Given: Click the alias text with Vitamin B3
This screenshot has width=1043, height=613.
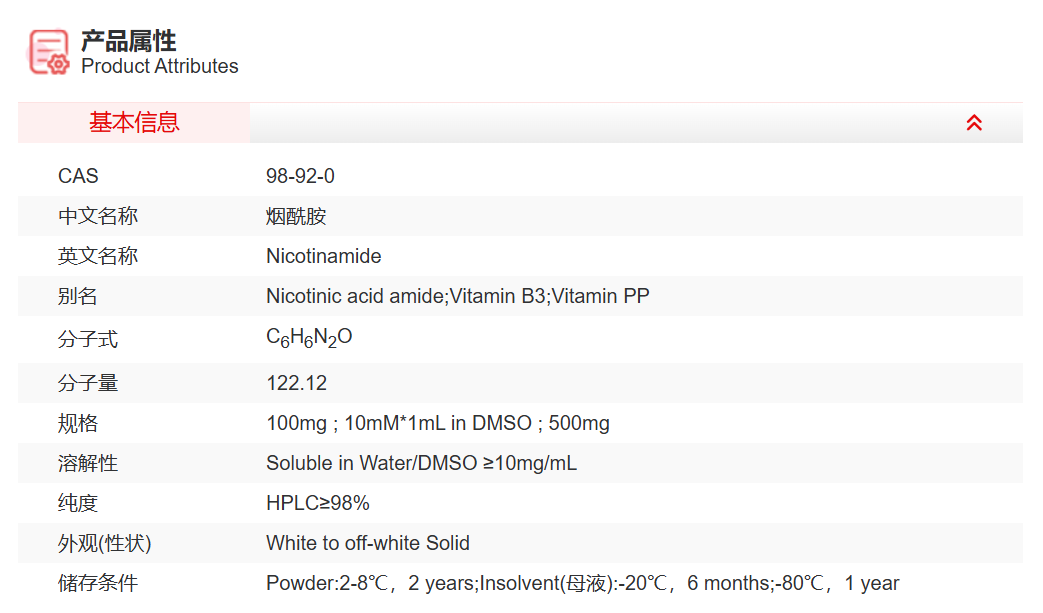Looking at the screenshot, I should pos(457,296).
